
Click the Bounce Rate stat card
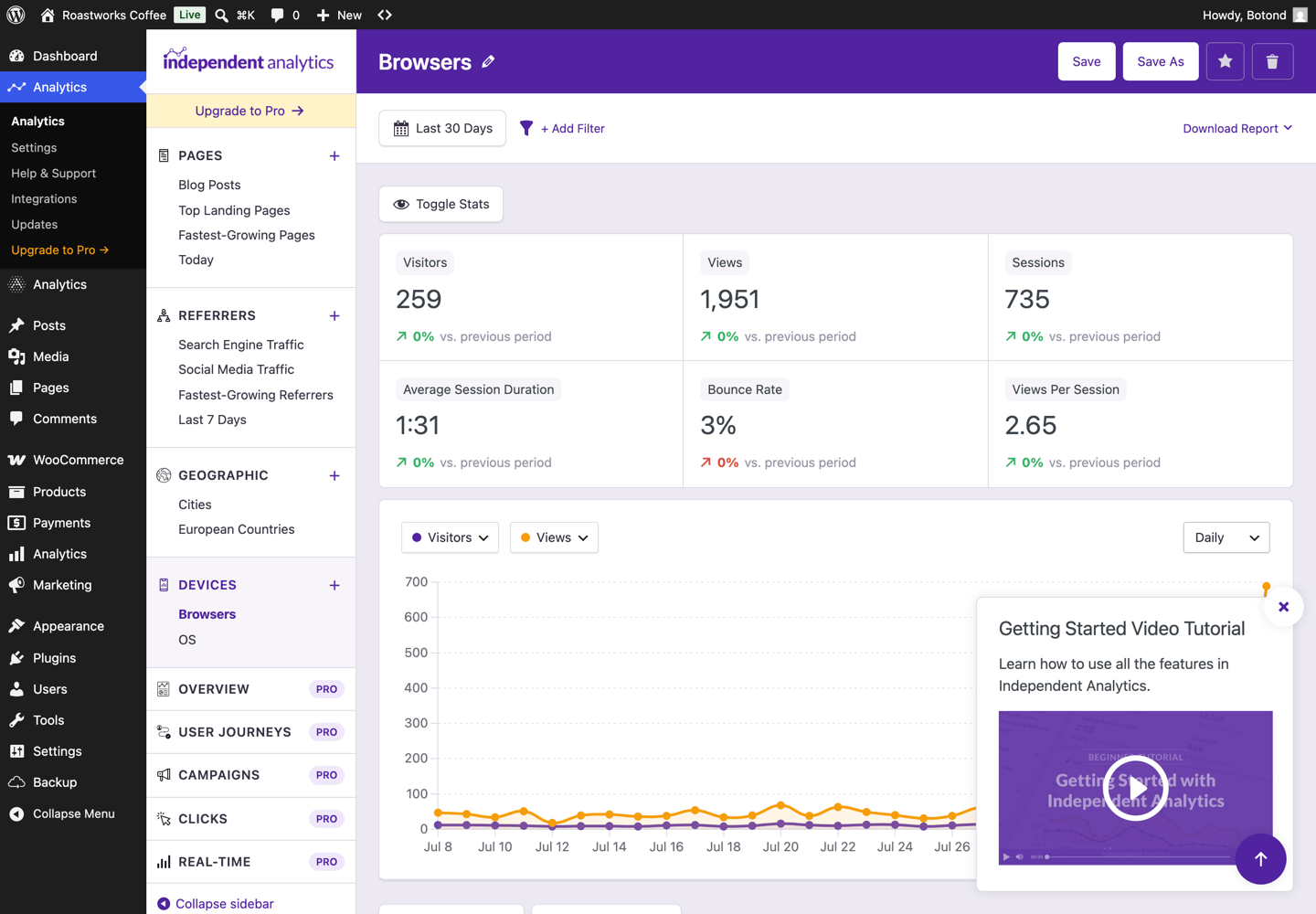click(x=835, y=424)
